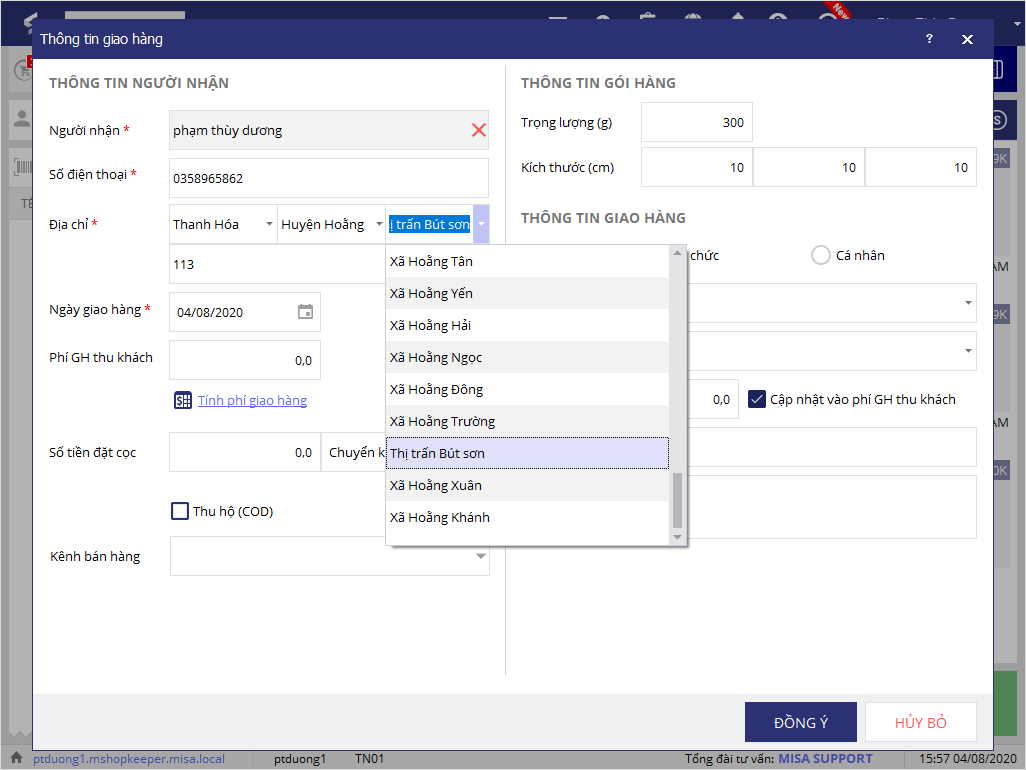
Task: Click the home icon in status bar
Action: 16,759
